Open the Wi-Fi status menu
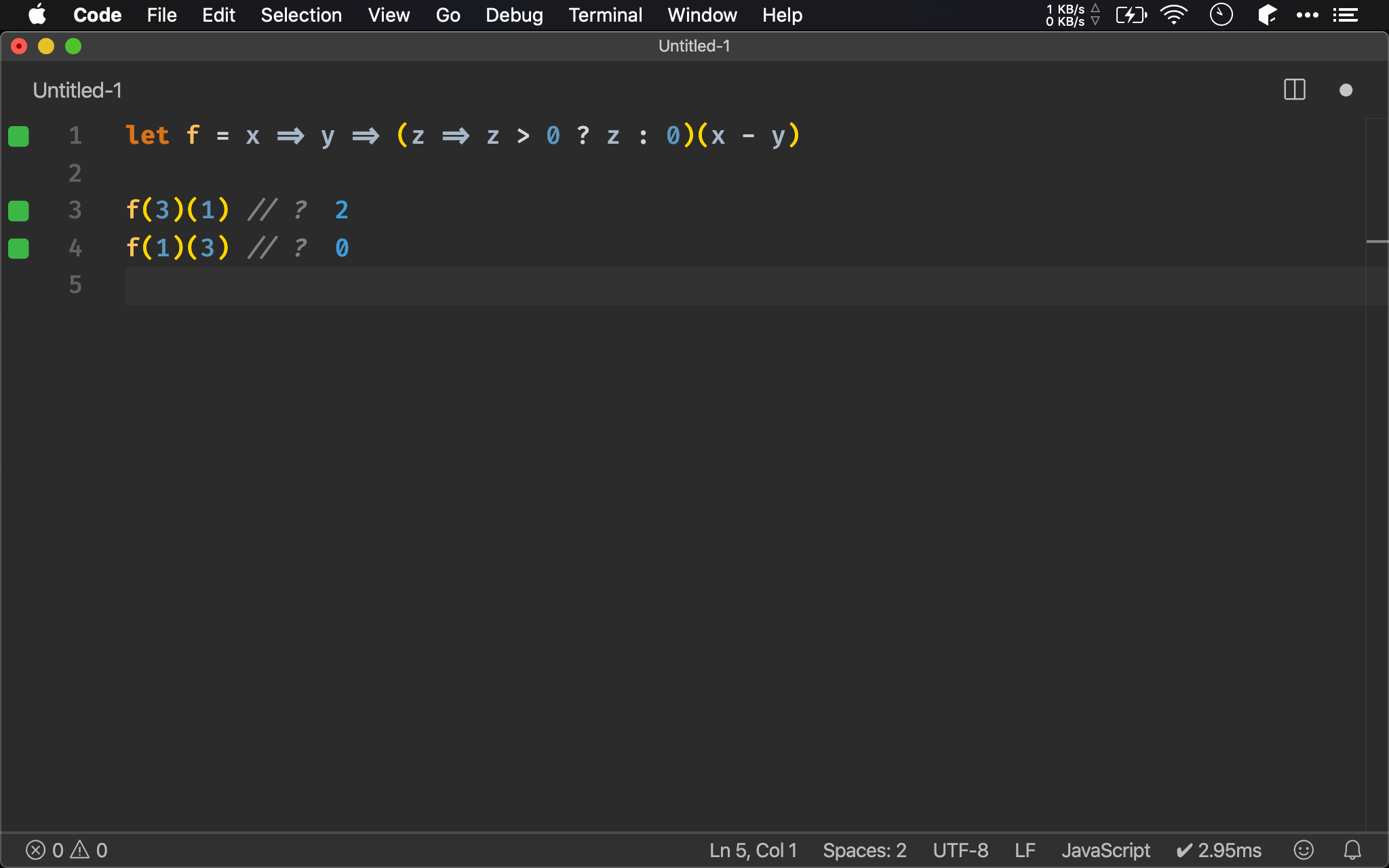This screenshot has width=1389, height=868. (1174, 15)
